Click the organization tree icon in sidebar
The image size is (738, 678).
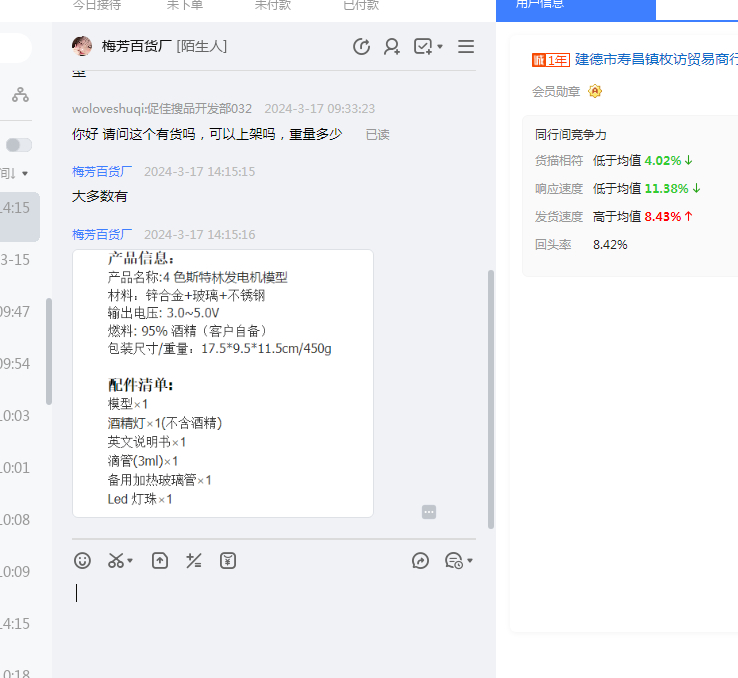(x=20, y=95)
